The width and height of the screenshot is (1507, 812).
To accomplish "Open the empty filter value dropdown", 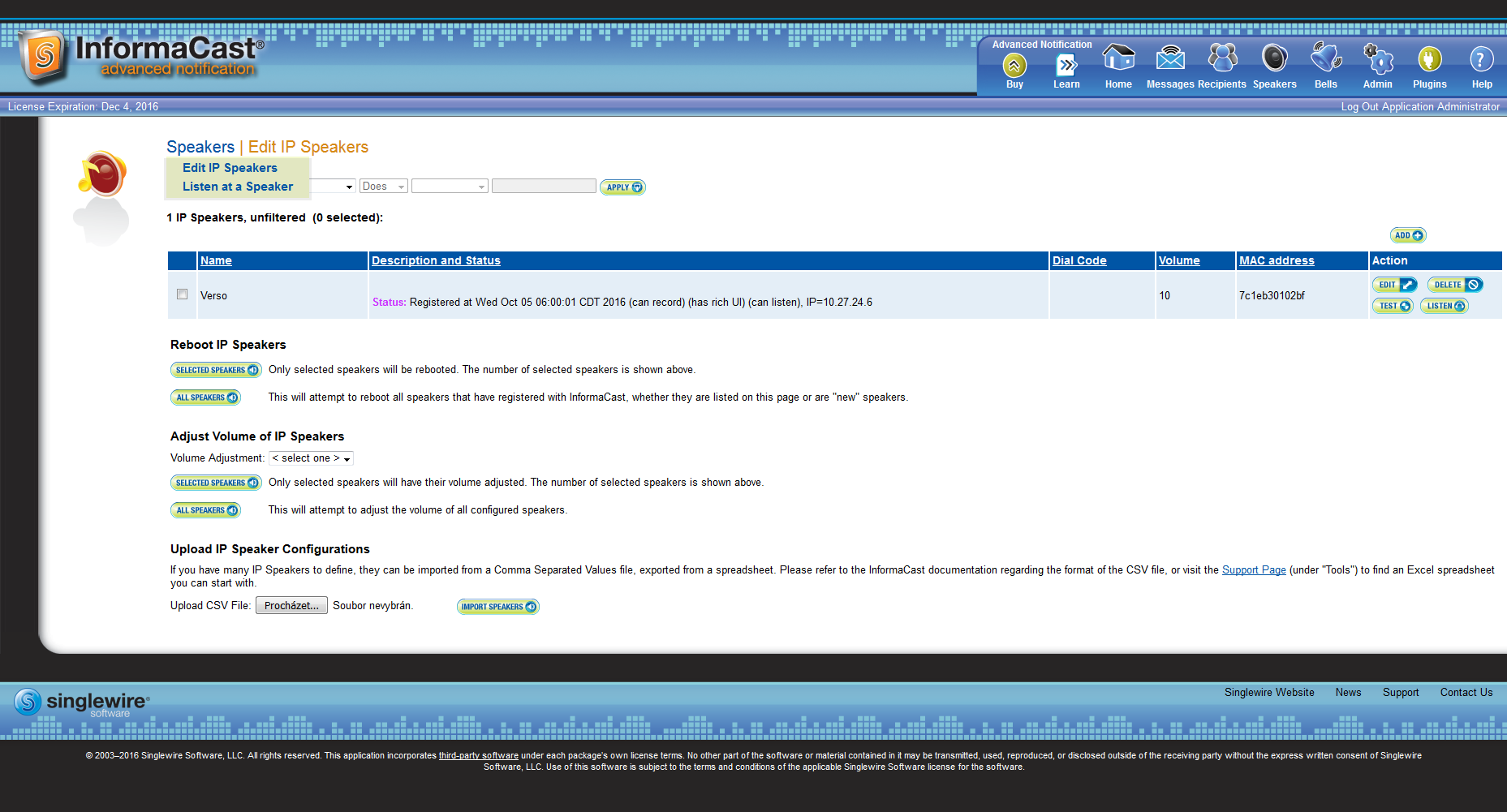I will click(450, 187).
